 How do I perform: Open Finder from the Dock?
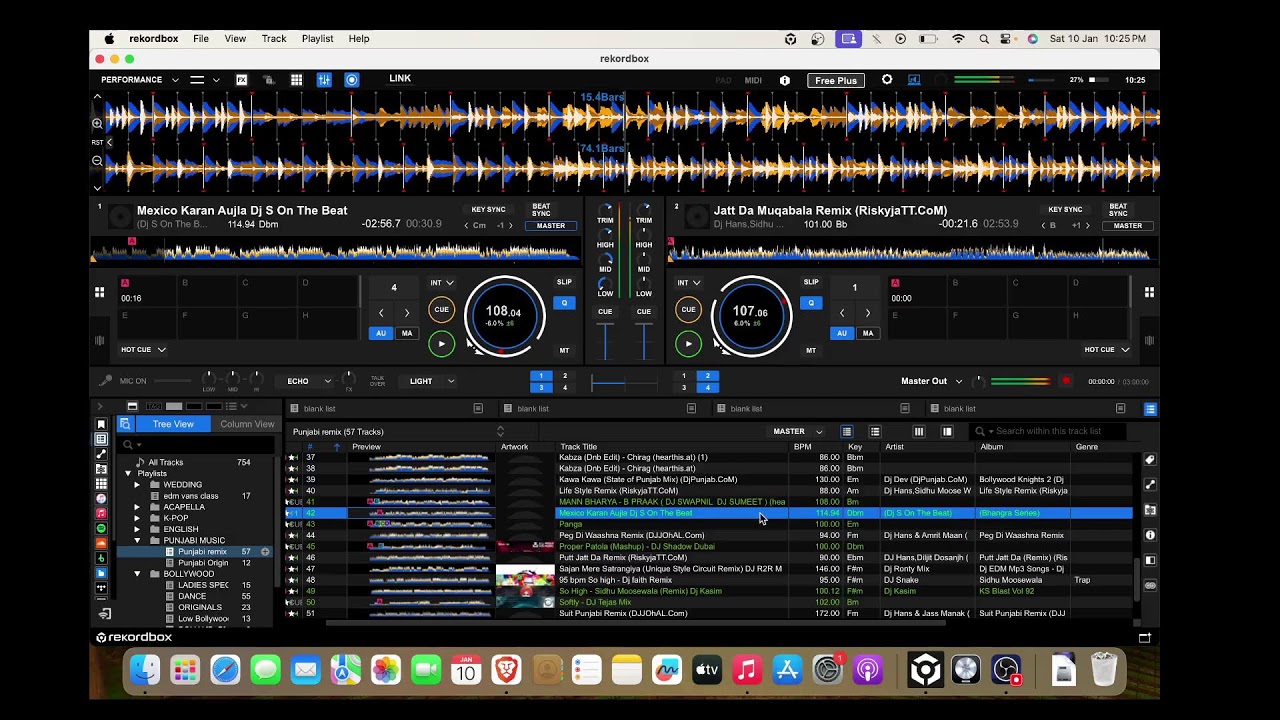pyautogui.click(x=145, y=669)
